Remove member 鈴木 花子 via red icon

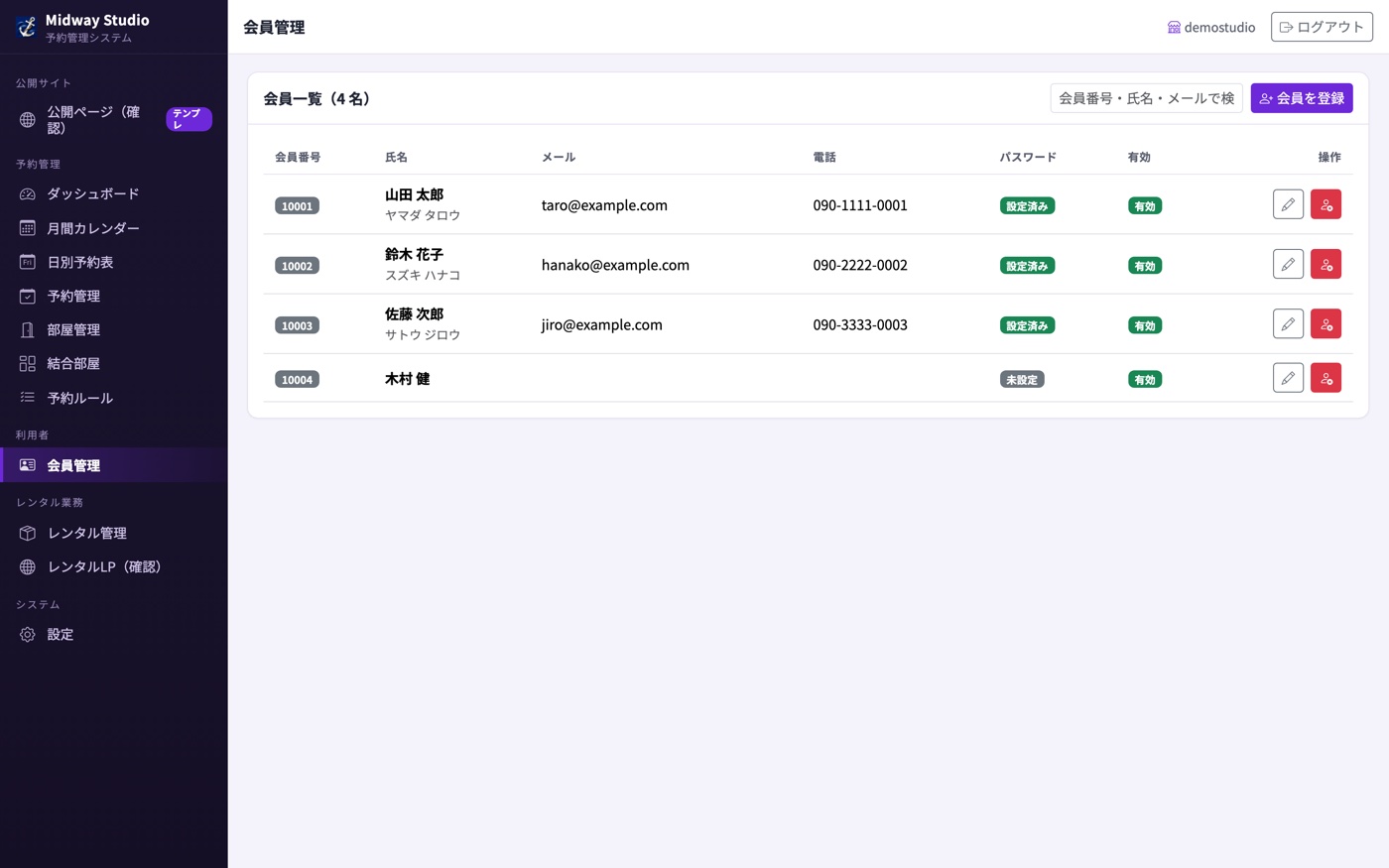click(1326, 264)
